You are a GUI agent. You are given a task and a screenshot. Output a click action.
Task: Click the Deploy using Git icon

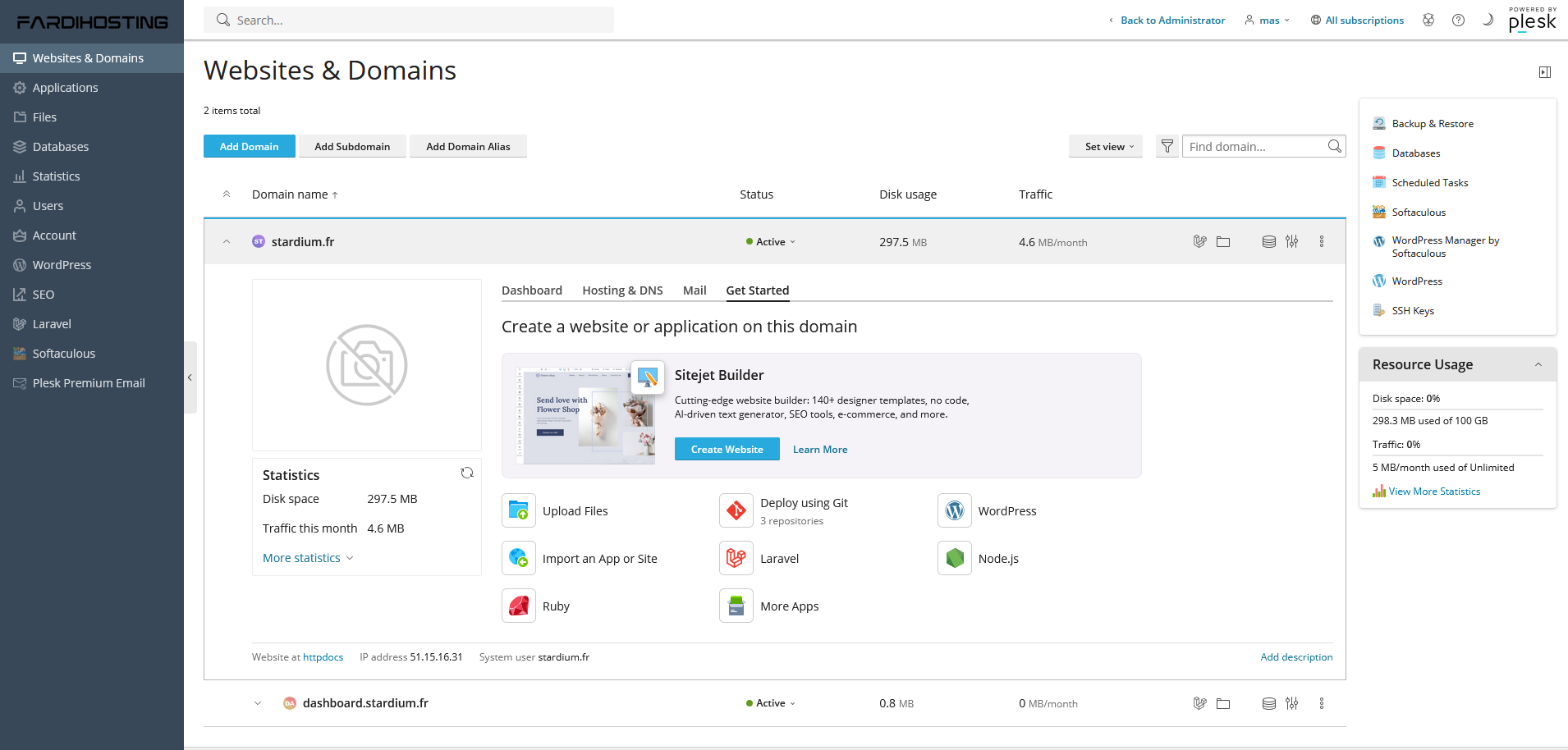pos(736,510)
